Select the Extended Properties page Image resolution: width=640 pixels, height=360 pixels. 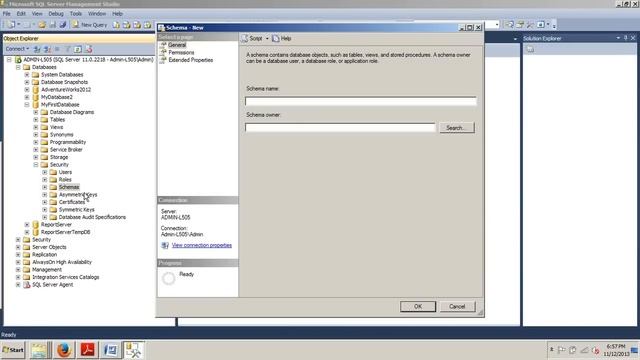[191, 60]
